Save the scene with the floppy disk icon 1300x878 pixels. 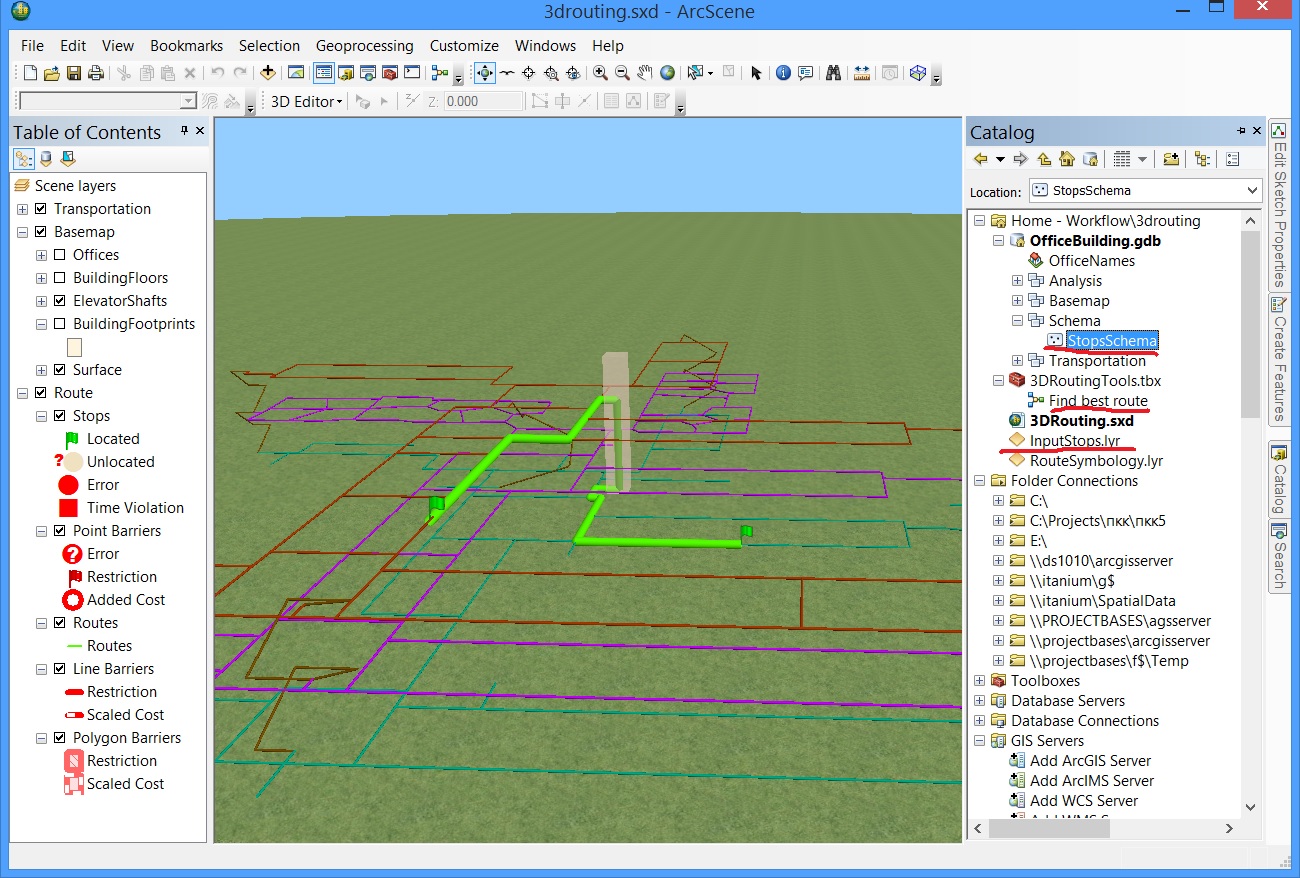pyautogui.click(x=74, y=73)
